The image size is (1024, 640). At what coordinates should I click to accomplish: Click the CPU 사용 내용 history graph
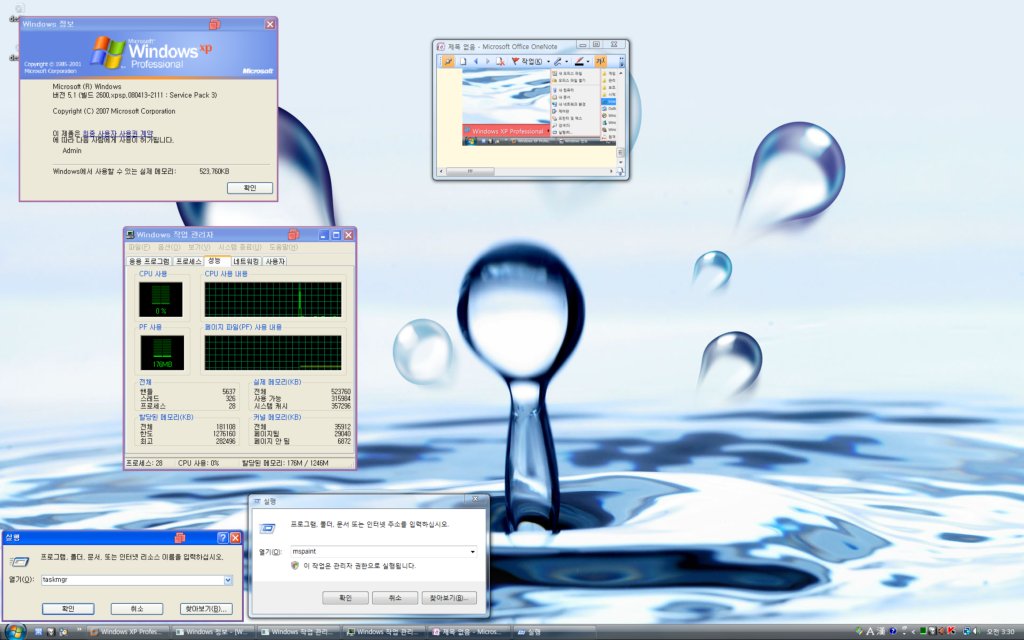(x=272, y=300)
